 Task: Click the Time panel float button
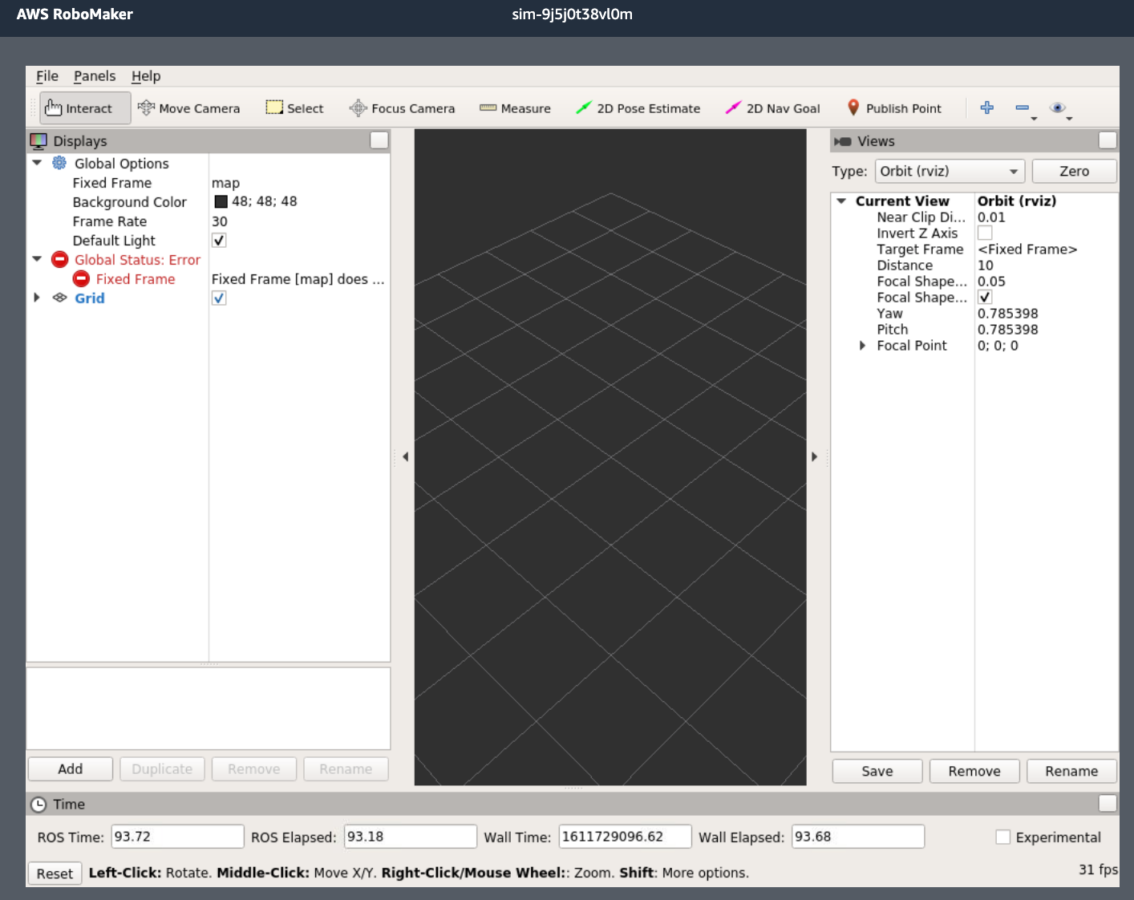click(1107, 803)
